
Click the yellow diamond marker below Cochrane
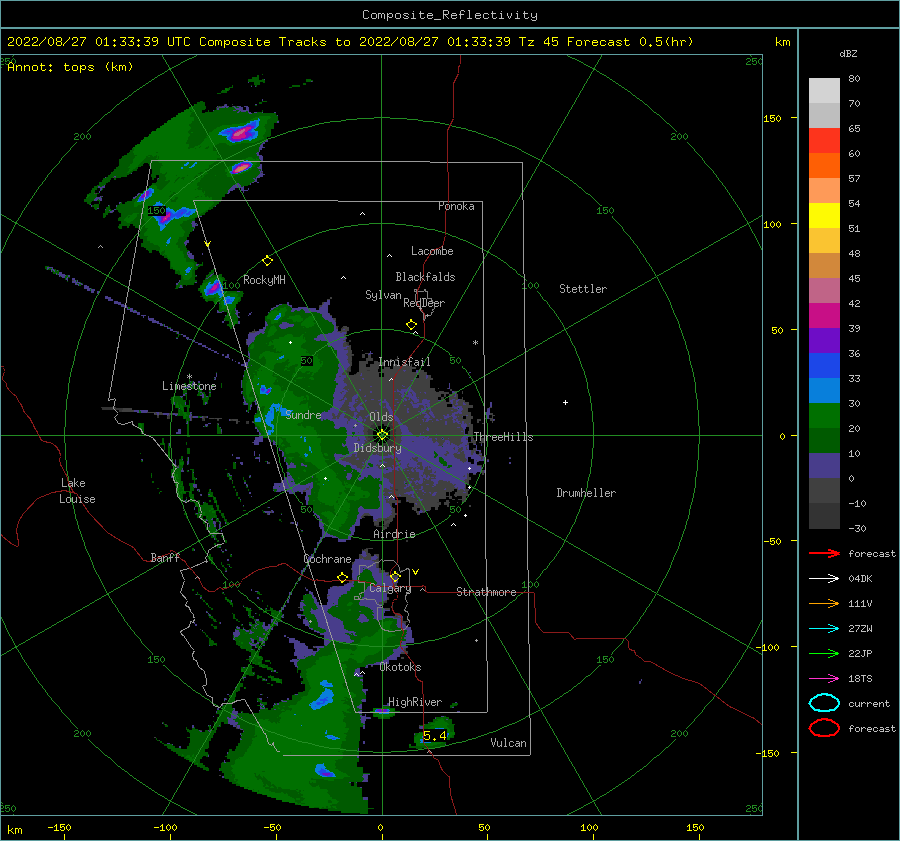click(342, 577)
